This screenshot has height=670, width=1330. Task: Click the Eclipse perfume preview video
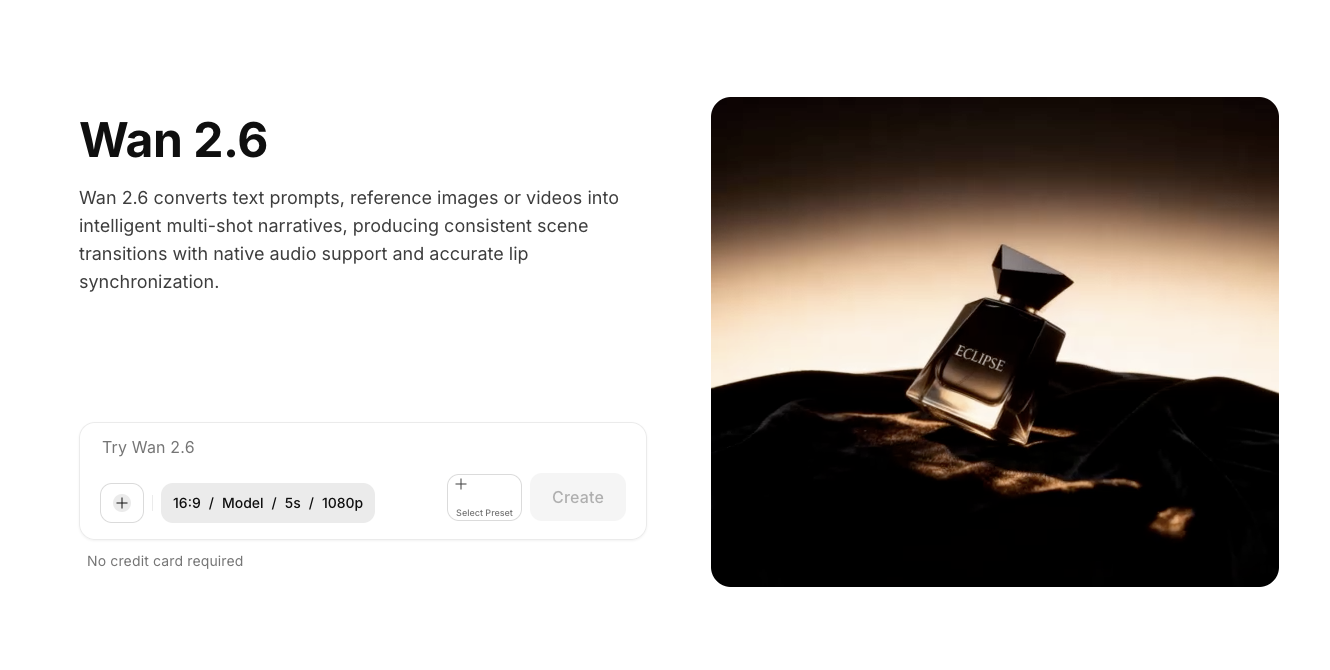(995, 342)
